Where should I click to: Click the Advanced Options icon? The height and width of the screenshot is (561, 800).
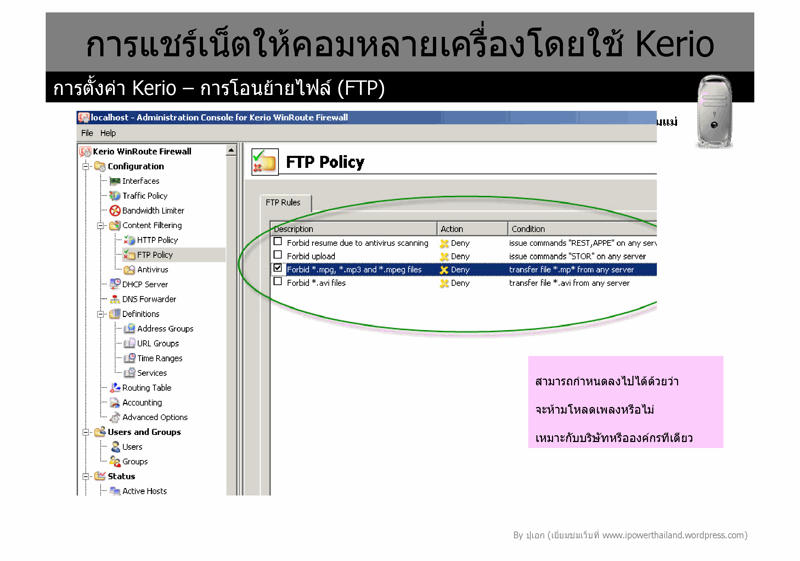[115, 418]
